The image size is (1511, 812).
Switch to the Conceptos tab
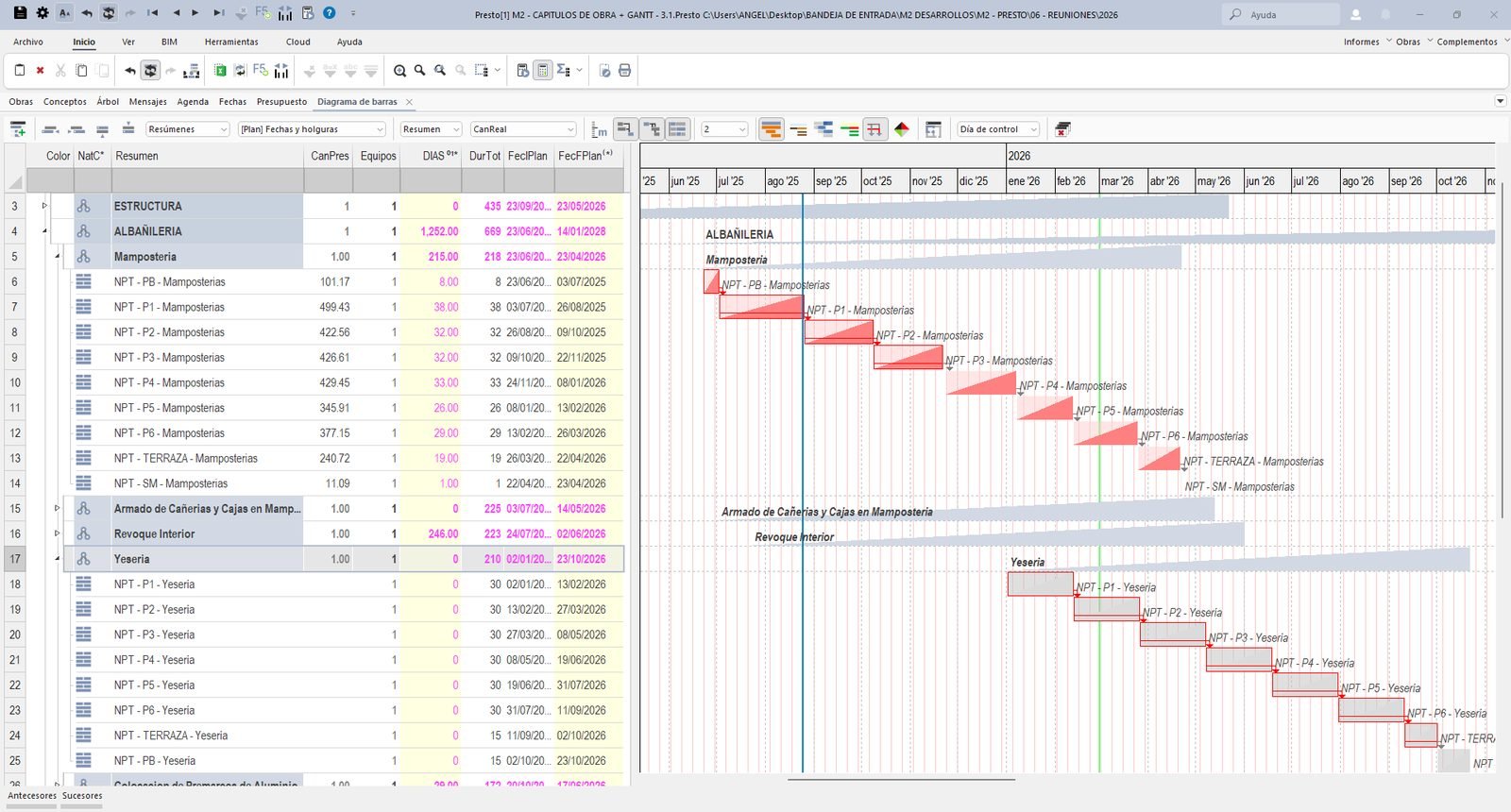coord(65,102)
